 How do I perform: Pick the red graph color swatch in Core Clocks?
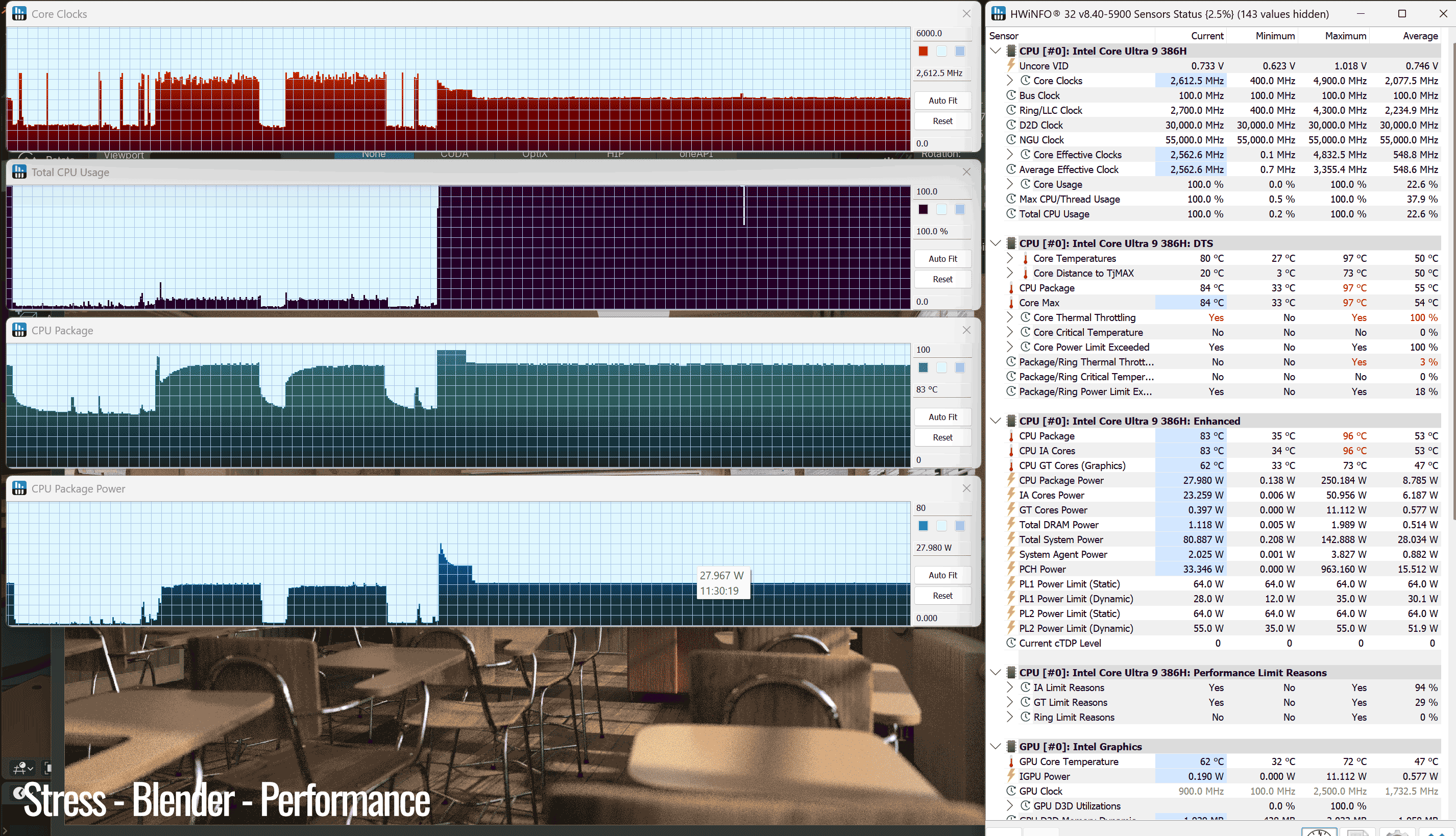923,51
